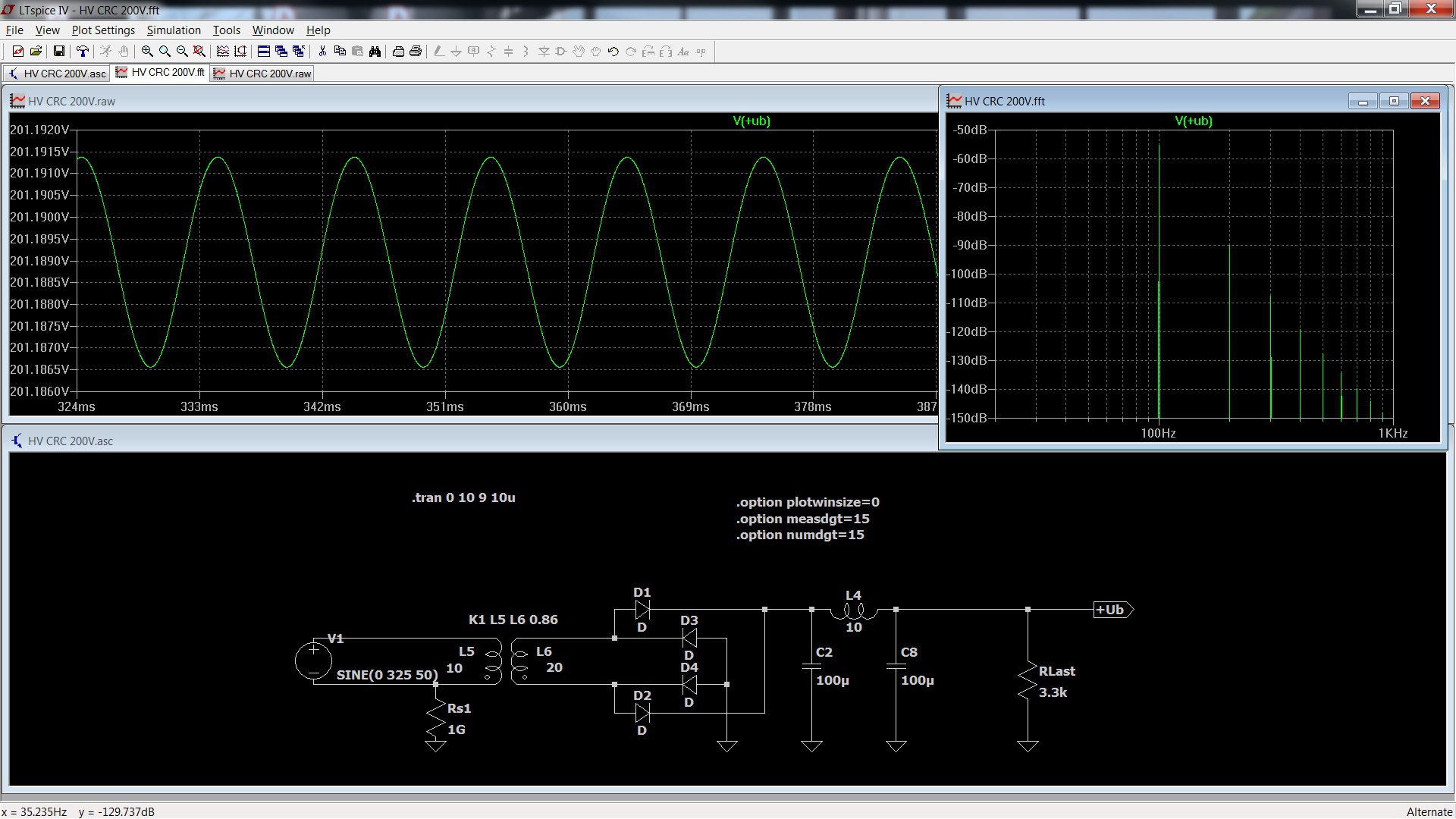The width and height of the screenshot is (1456, 819).
Task: Click the Open file folder icon
Action: (x=36, y=52)
